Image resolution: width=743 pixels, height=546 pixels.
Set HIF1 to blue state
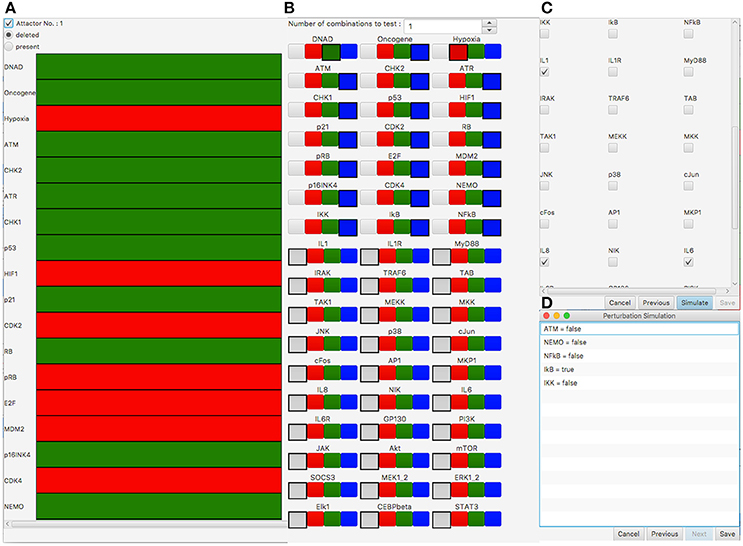point(492,110)
